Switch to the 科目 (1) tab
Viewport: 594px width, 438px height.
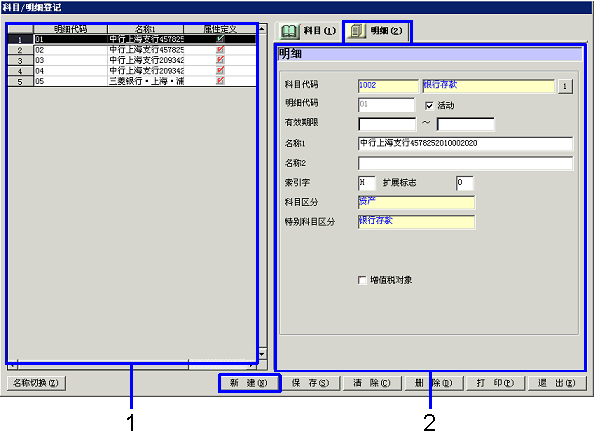pos(308,31)
